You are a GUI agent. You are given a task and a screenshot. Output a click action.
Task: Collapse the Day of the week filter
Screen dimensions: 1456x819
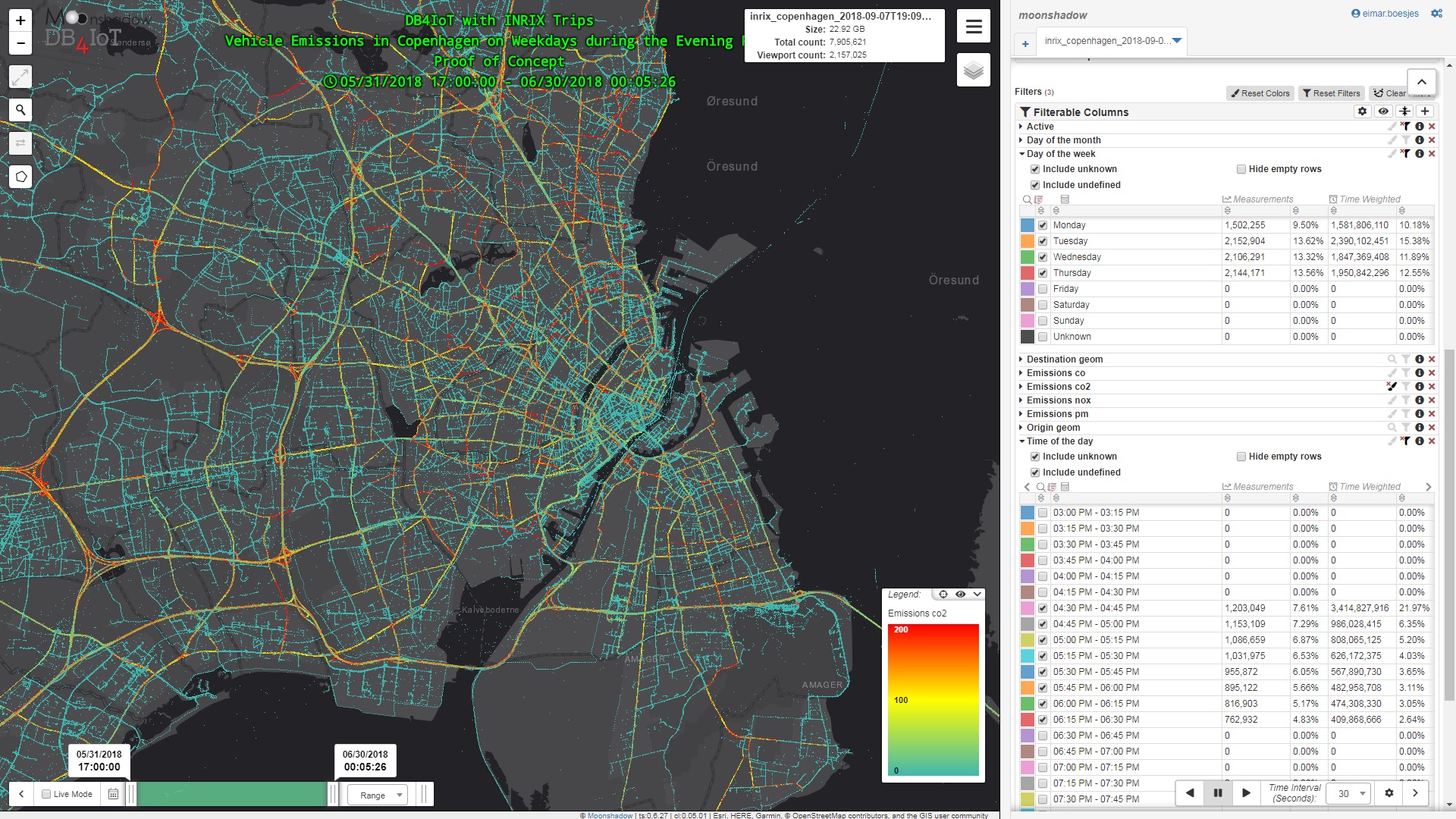coord(1021,154)
